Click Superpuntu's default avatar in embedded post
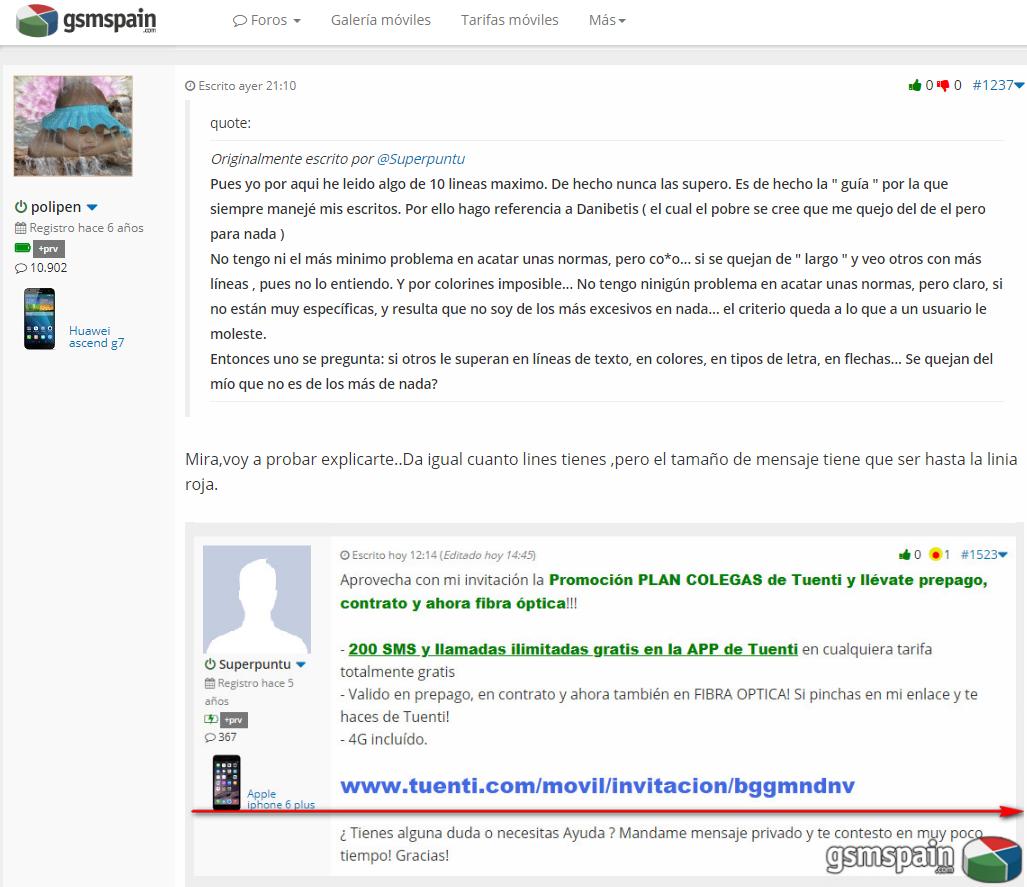The height and width of the screenshot is (887, 1027). click(257, 599)
